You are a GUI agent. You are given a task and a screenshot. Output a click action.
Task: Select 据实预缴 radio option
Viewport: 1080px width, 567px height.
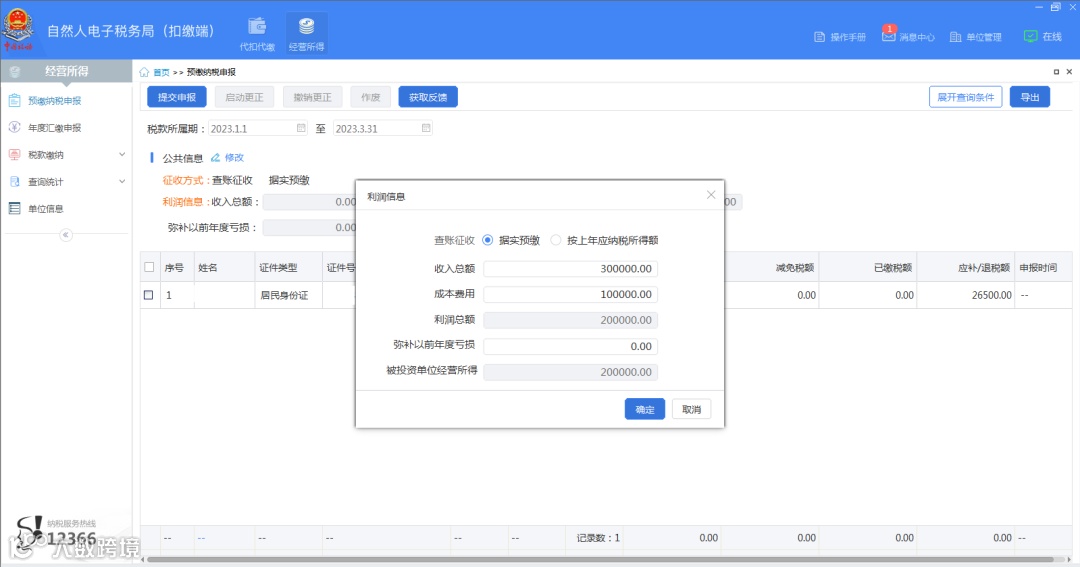(x=488, y=240)
